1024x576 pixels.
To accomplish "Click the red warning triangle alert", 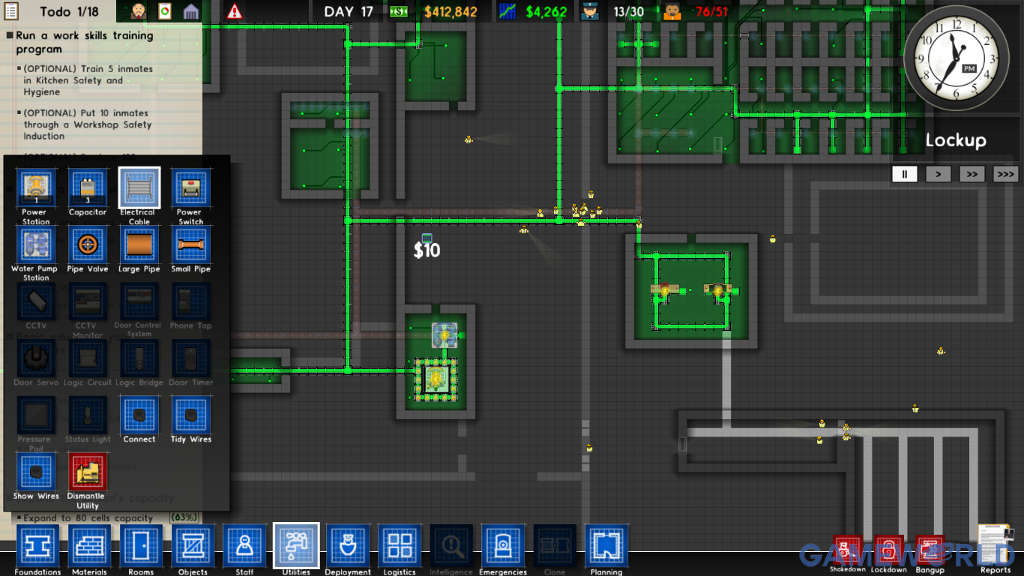I will pos(234,11).
